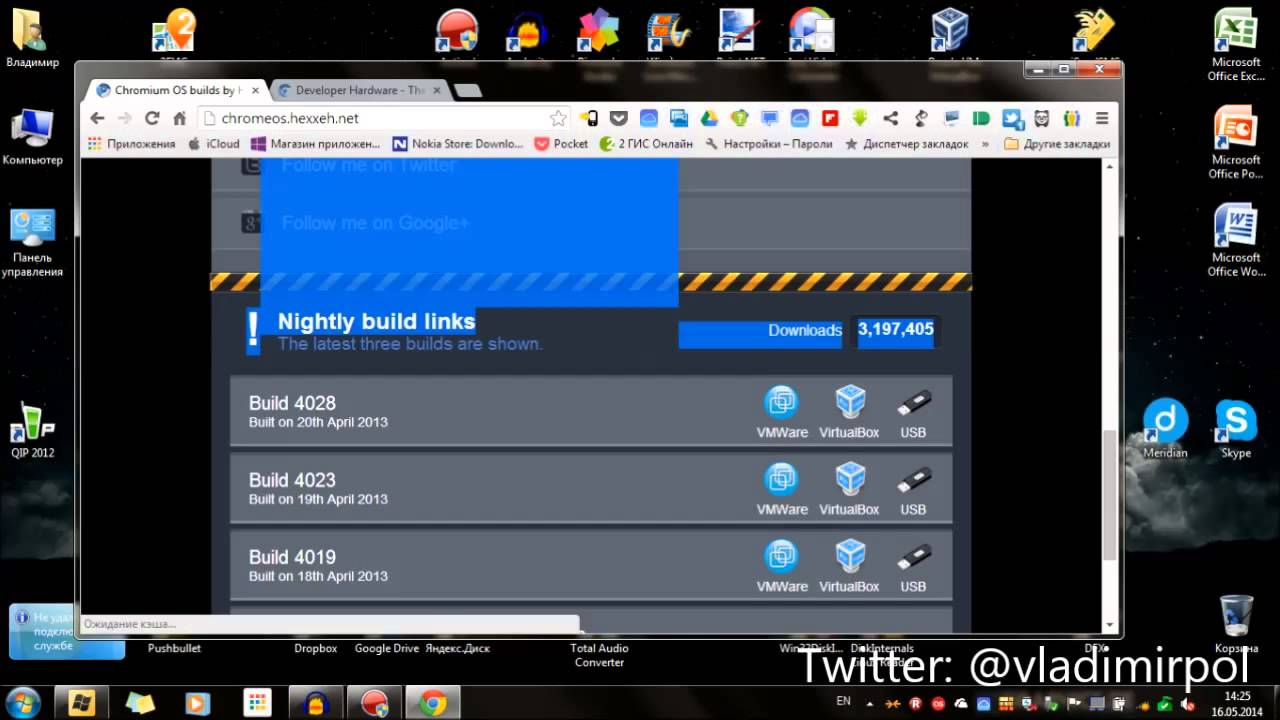Open the Приложения apps bookmark
Viewport: 1280px width, 720px height.
tap(132, 144)
